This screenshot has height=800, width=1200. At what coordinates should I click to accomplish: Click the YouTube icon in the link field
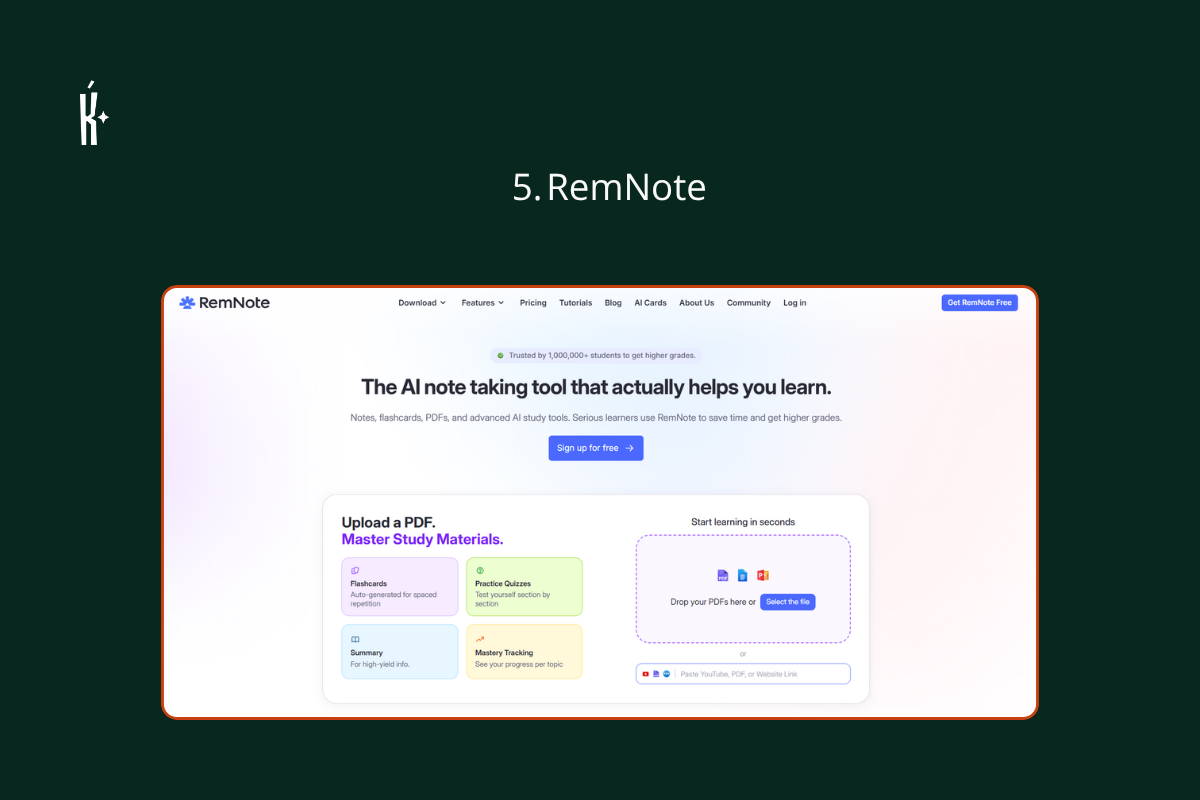click(646, 674)
